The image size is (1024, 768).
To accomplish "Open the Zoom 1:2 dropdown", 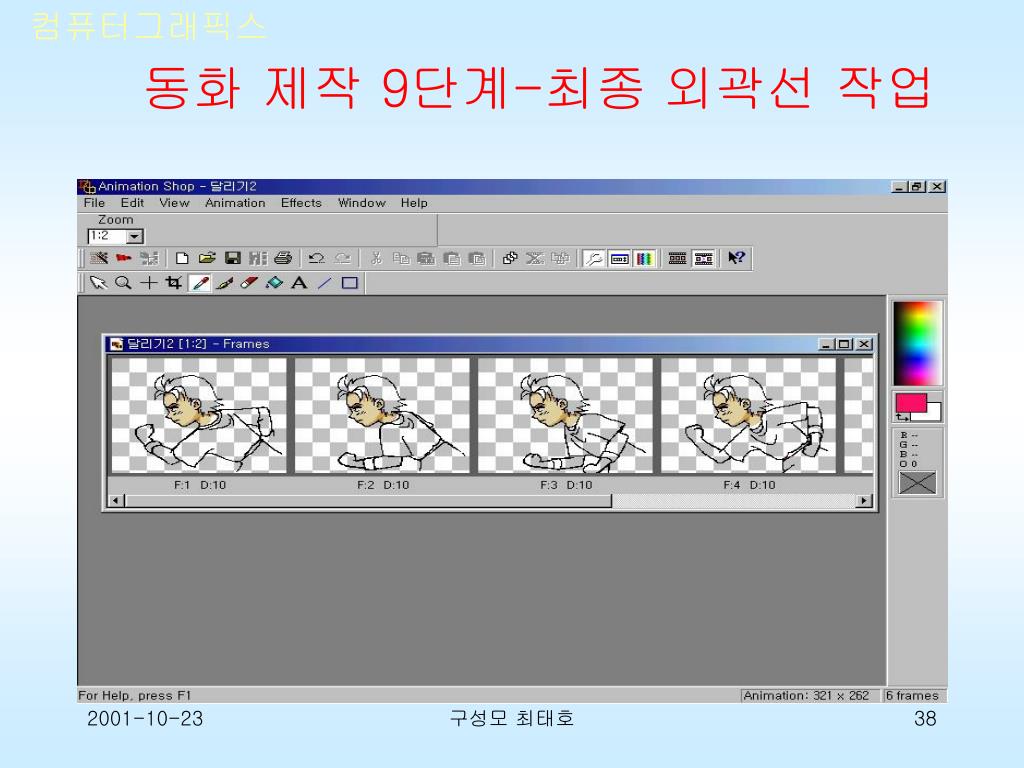I will coord(135,236).
